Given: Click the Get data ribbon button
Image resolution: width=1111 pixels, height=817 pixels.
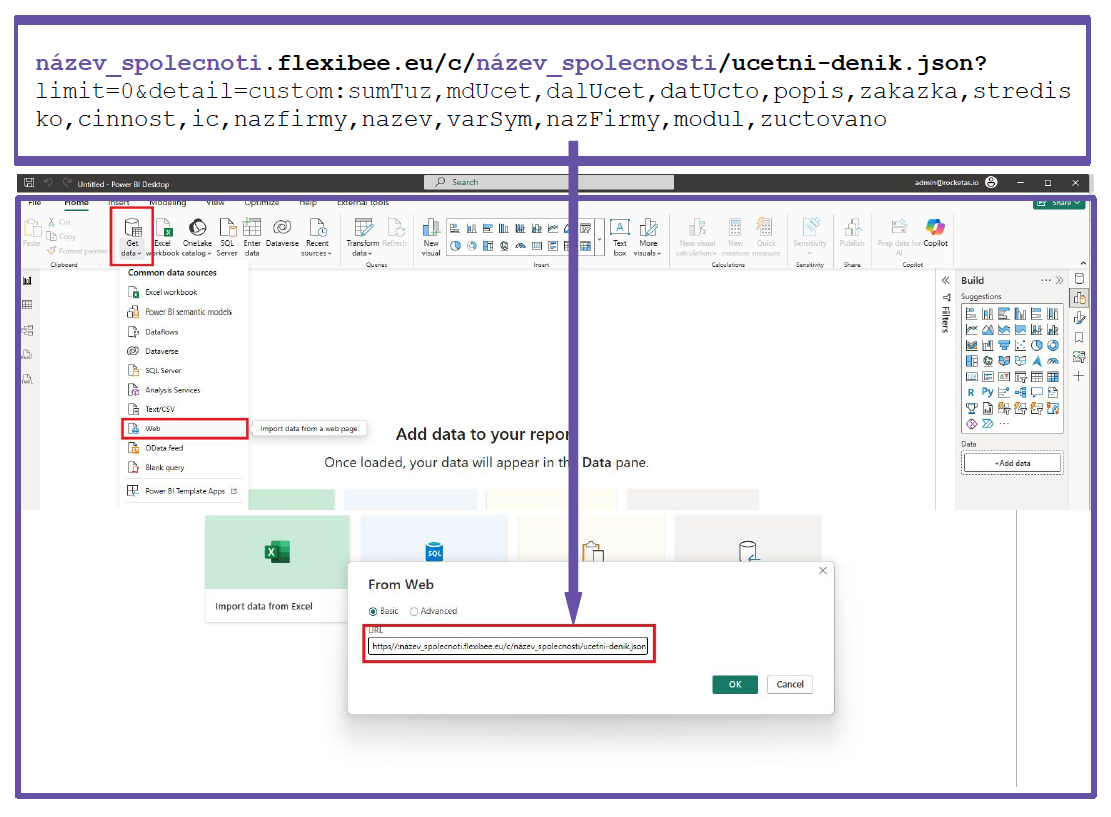Looking at the screenshot, I should point(132,237).
